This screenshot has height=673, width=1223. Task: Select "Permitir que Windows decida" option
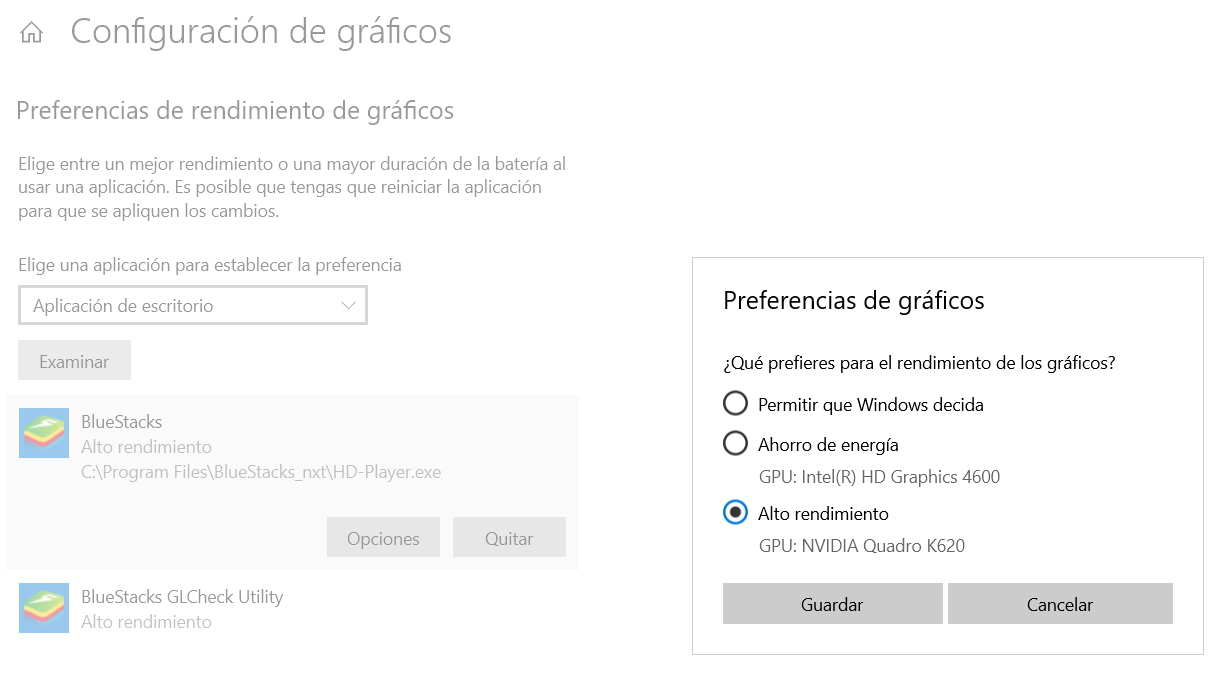click(735, 403)
